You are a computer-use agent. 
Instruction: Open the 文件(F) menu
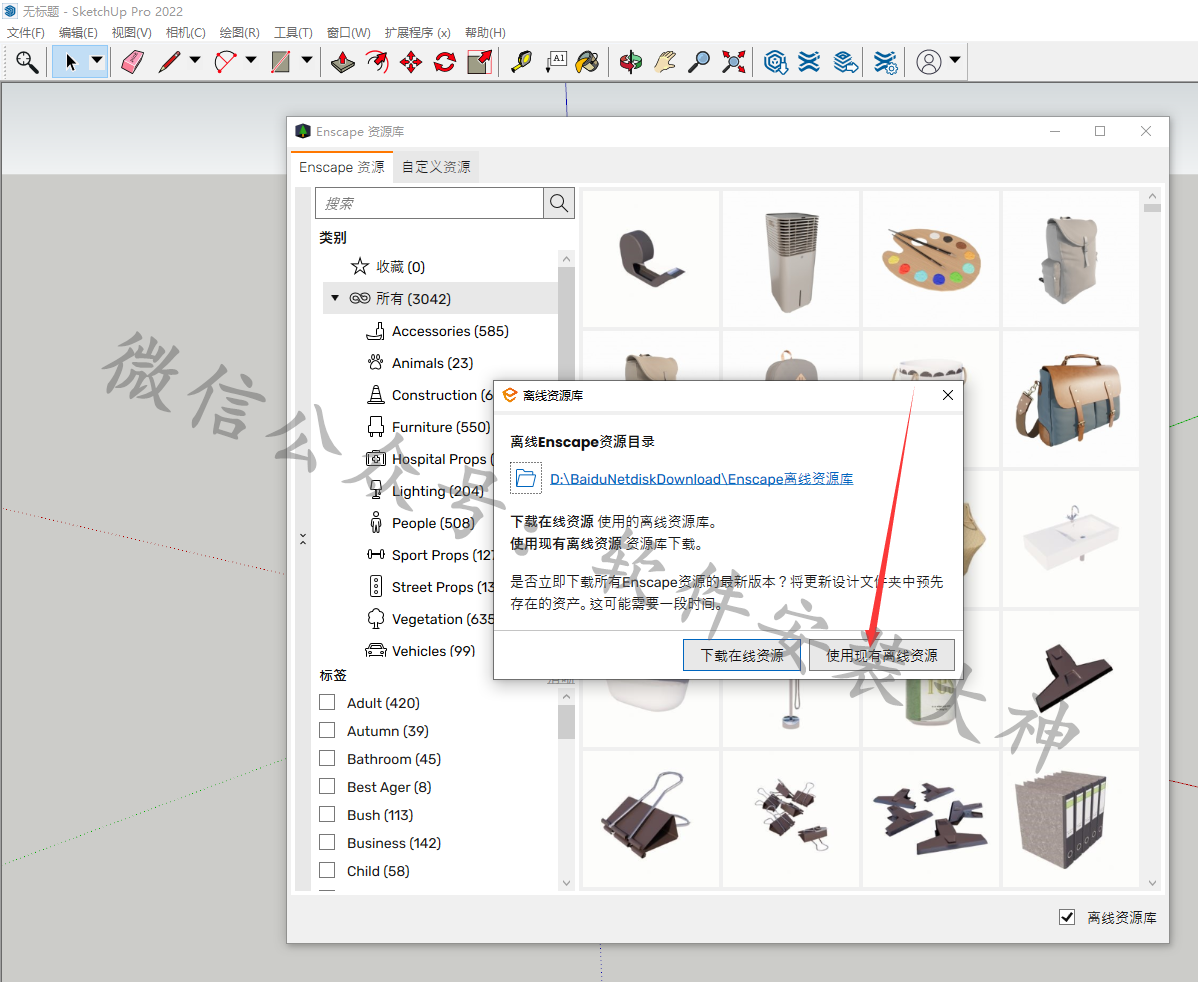click(x=26, y=32)
